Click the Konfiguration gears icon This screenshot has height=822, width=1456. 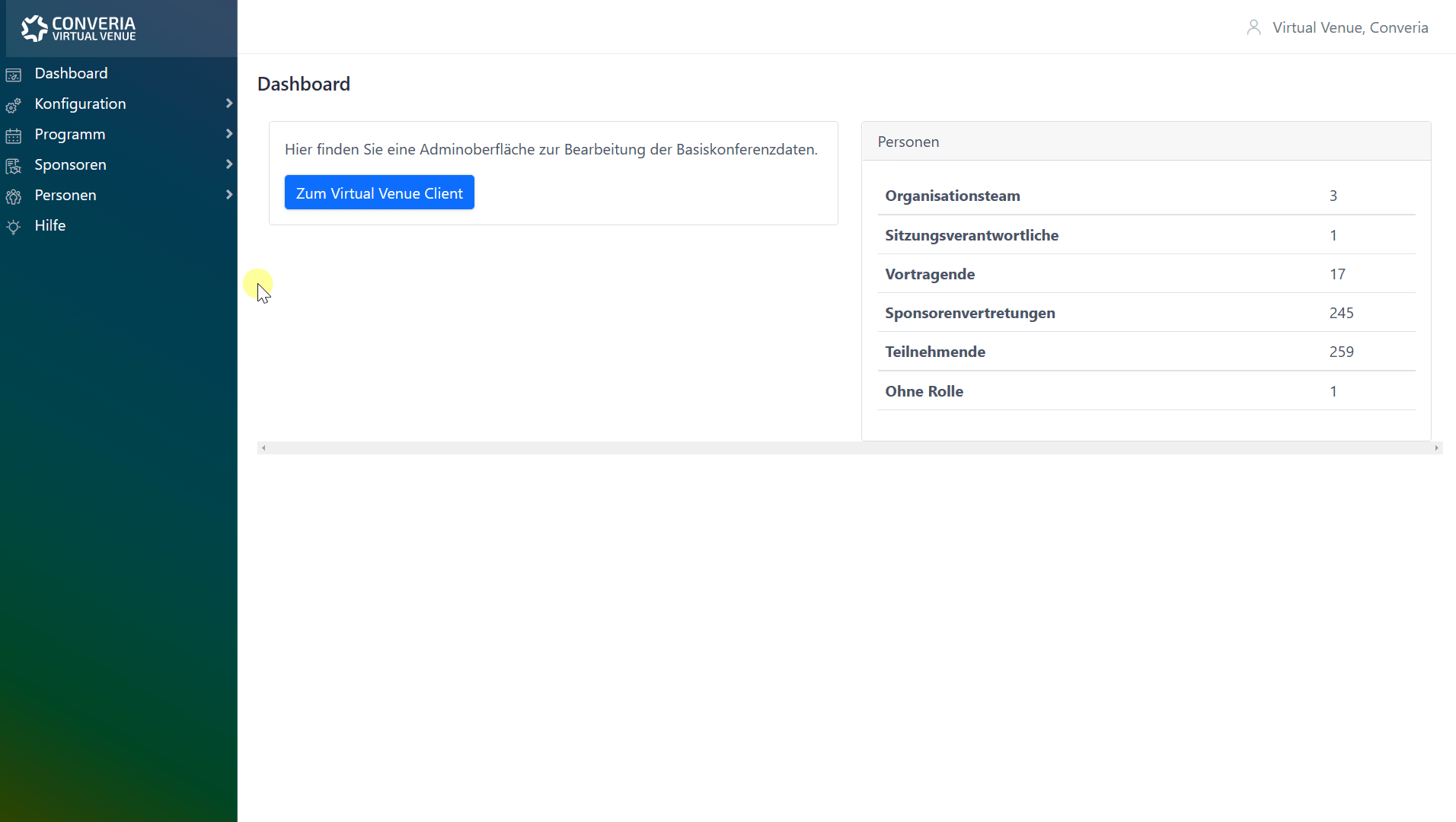[14, 105]
